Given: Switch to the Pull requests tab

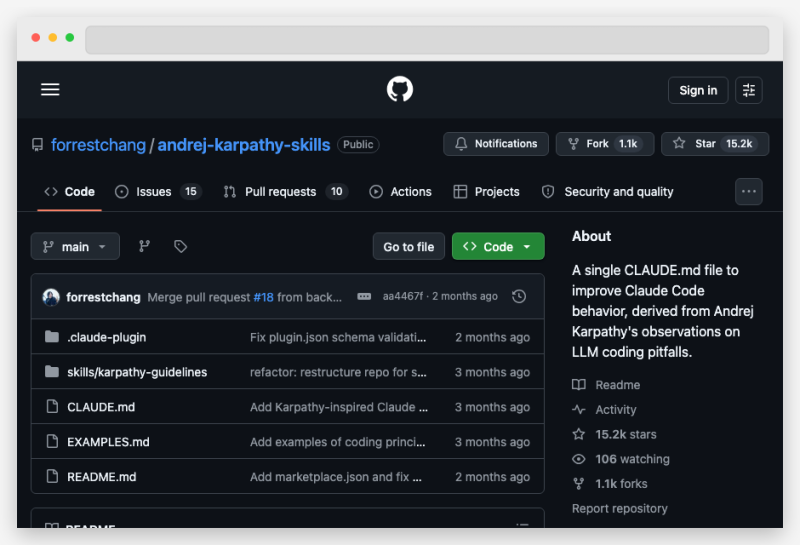Looking at the screenshot, I should pos(284,192).
